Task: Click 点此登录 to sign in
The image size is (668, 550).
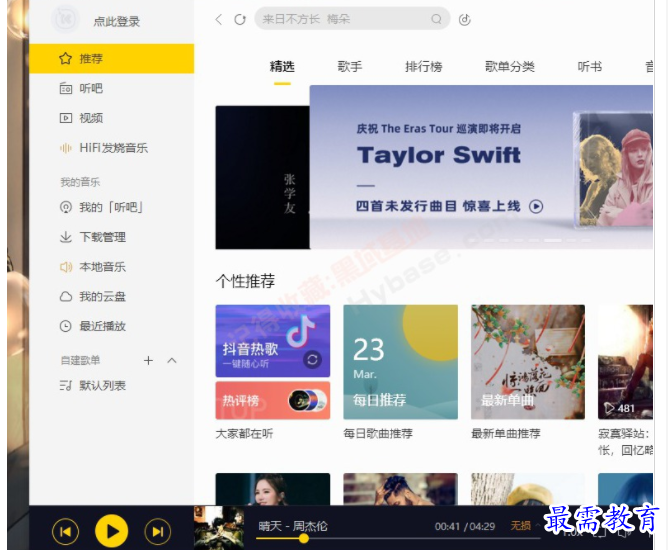Action: 117,21
